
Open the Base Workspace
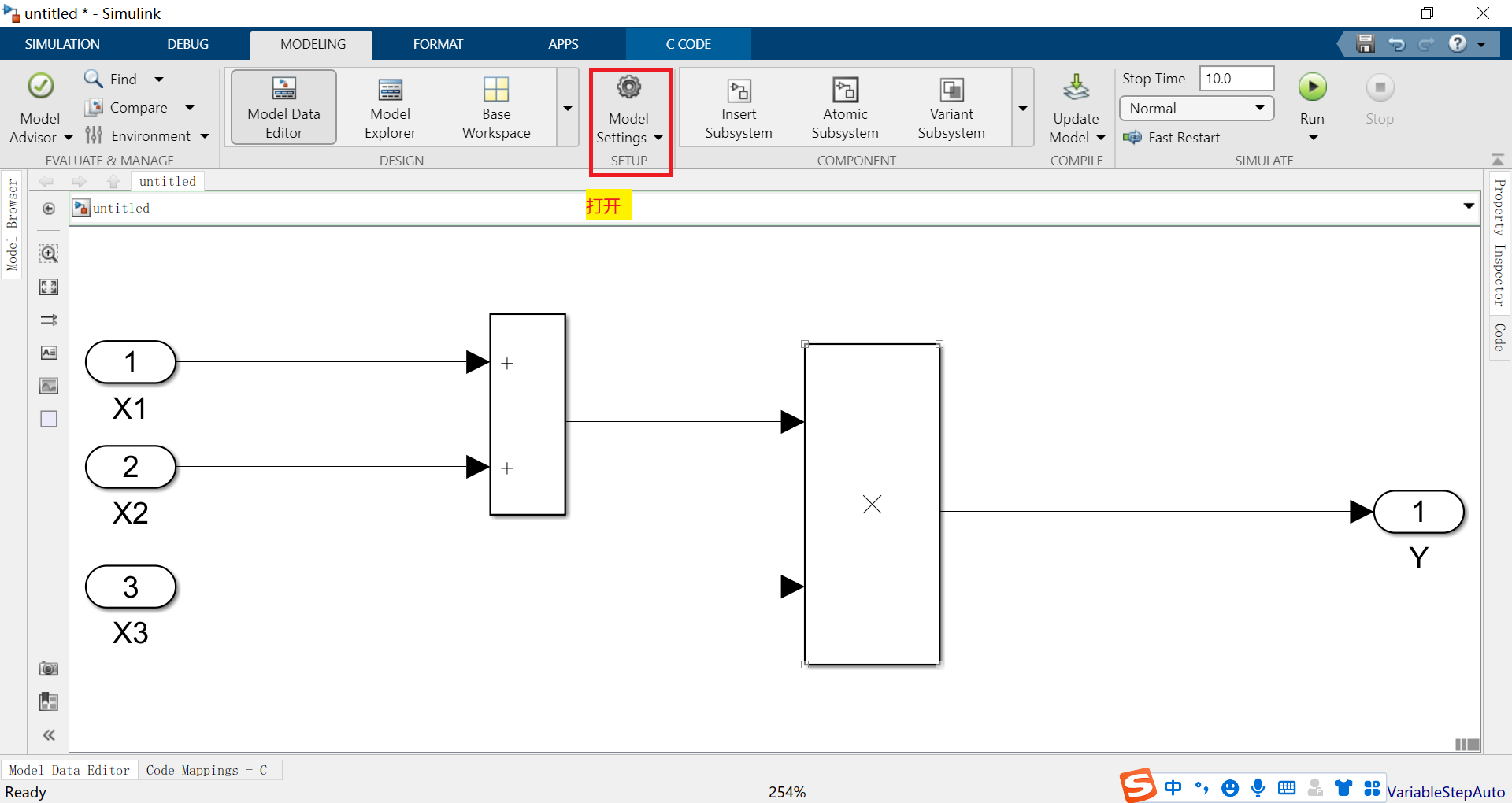tap(496, 108)
